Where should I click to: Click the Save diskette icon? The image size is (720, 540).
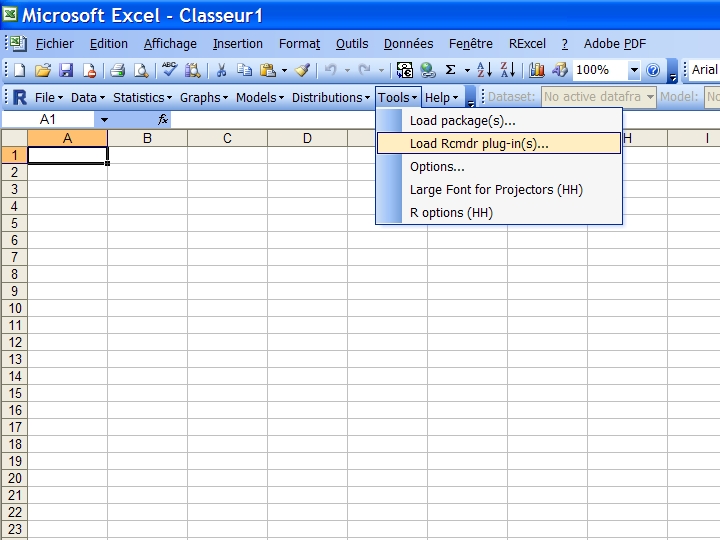point(66,70)
